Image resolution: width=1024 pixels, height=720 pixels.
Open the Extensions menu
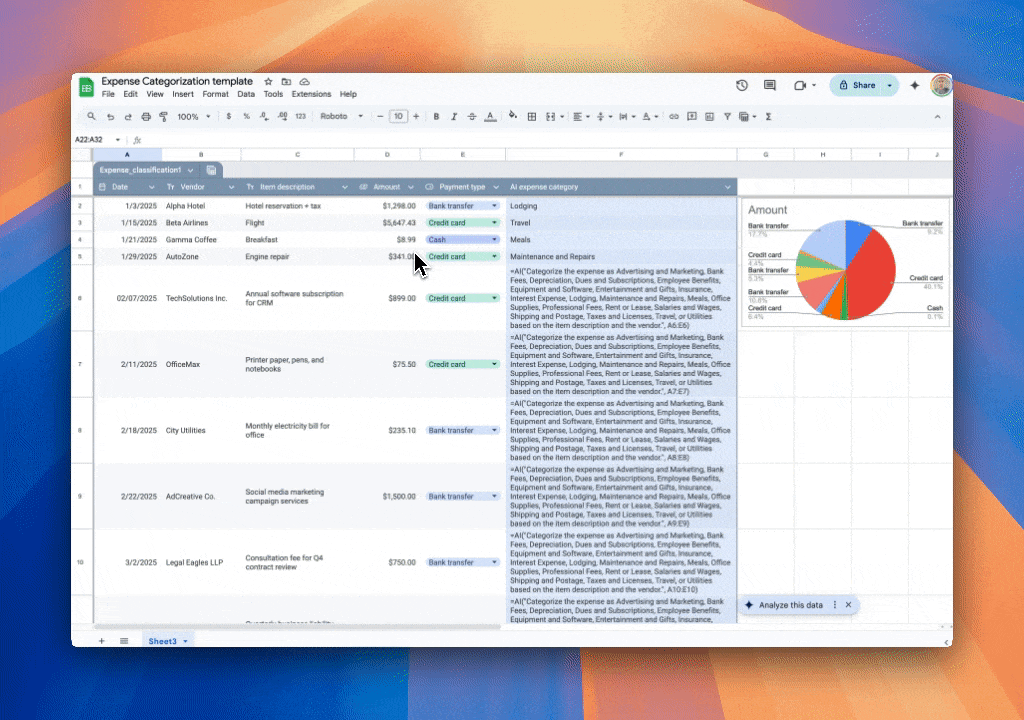(x=311, y=94)
